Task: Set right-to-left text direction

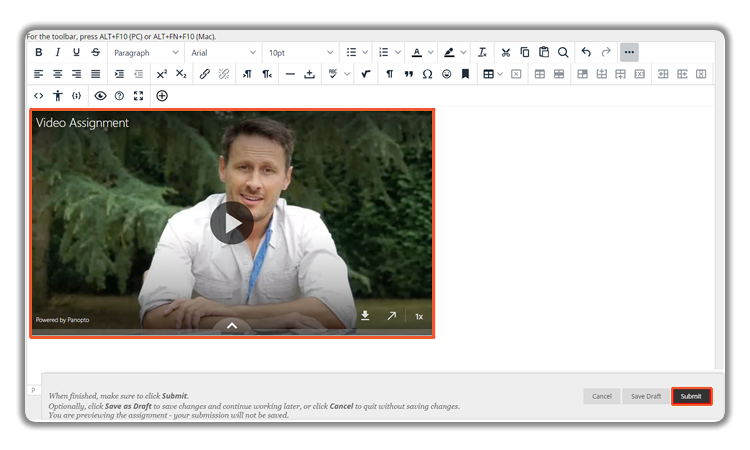Action: click(x=267, y=74)
